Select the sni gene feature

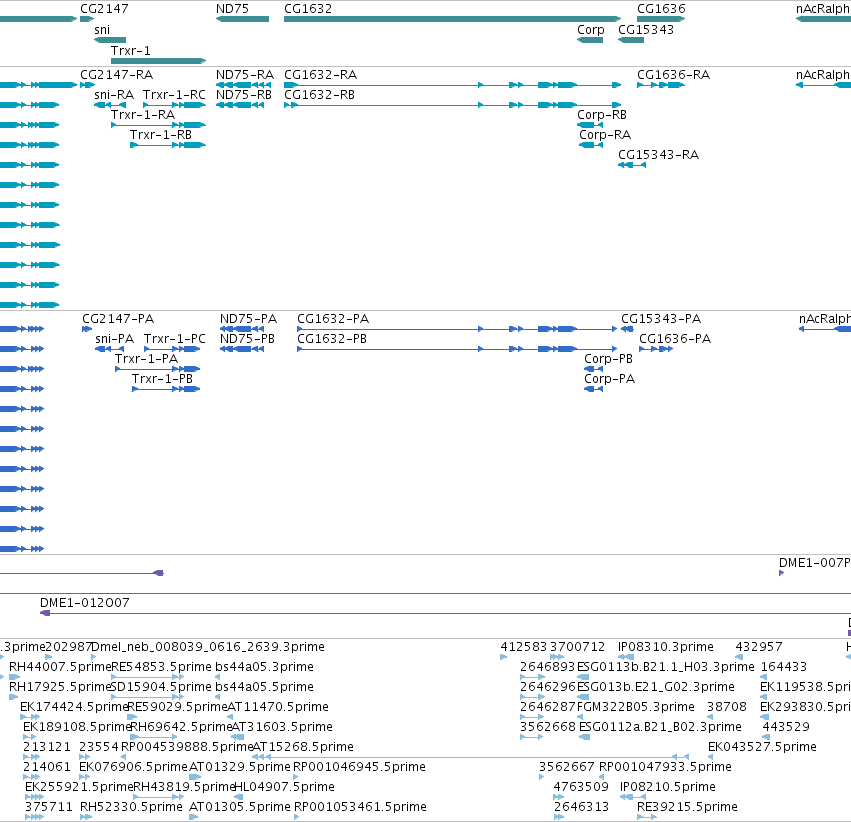[110, 40]
